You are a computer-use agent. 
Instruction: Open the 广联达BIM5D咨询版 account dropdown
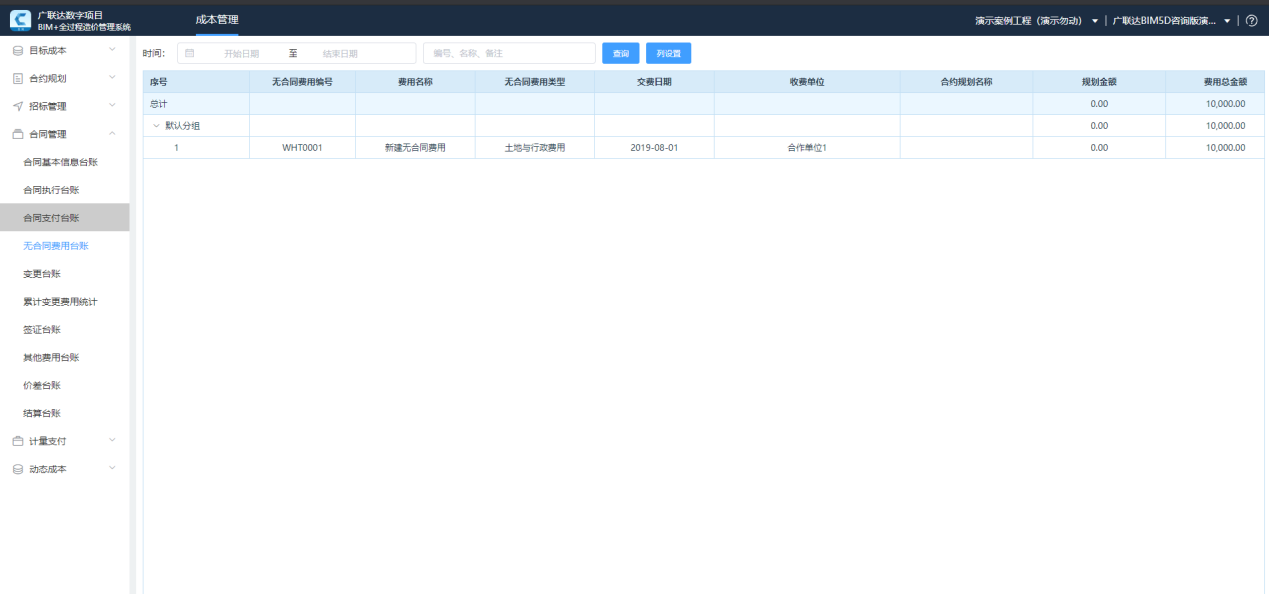(x=1172, y=21)
